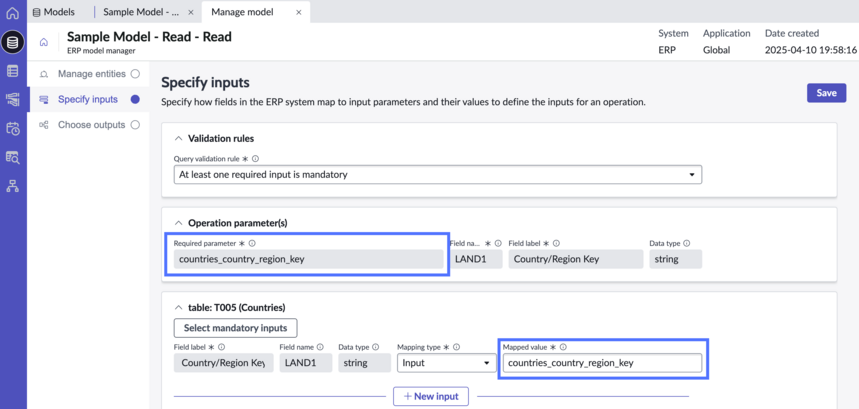Image resolution: width=859 pixels, height=409 pixels.
Task: Click info icon next to operation Field label
Action: [x=556, y=243]
